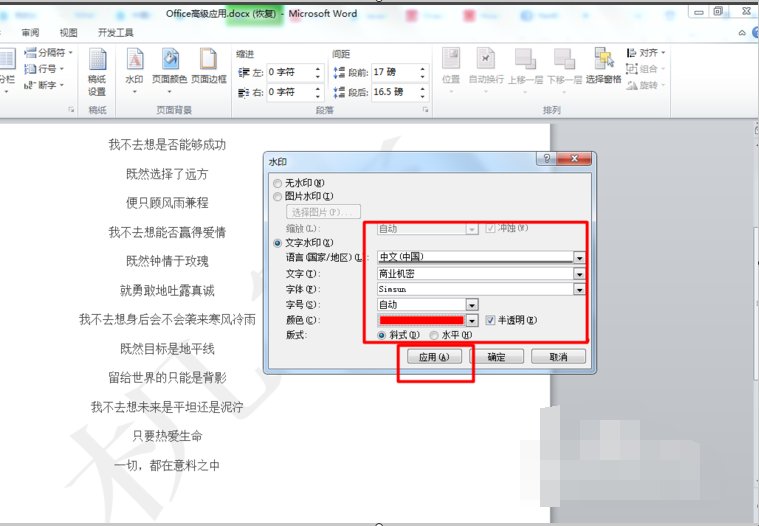759x526 pixels.
Task: Click the 下移一层 send backward button
Action: click(564, 70)
